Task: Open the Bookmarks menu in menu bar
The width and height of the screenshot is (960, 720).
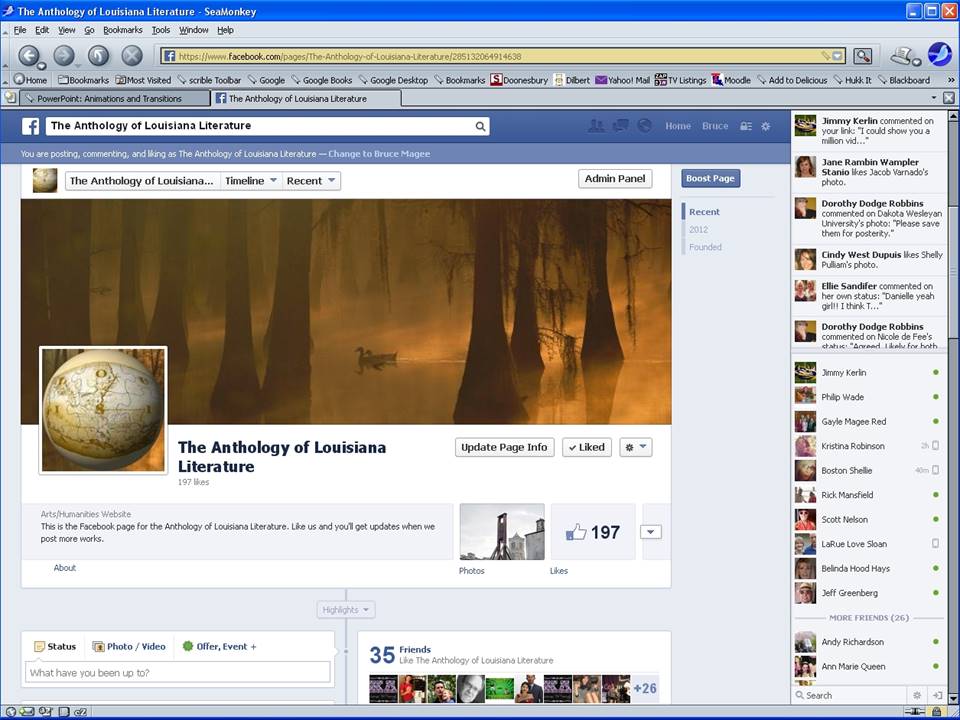Action: click(x=123, y=30)
